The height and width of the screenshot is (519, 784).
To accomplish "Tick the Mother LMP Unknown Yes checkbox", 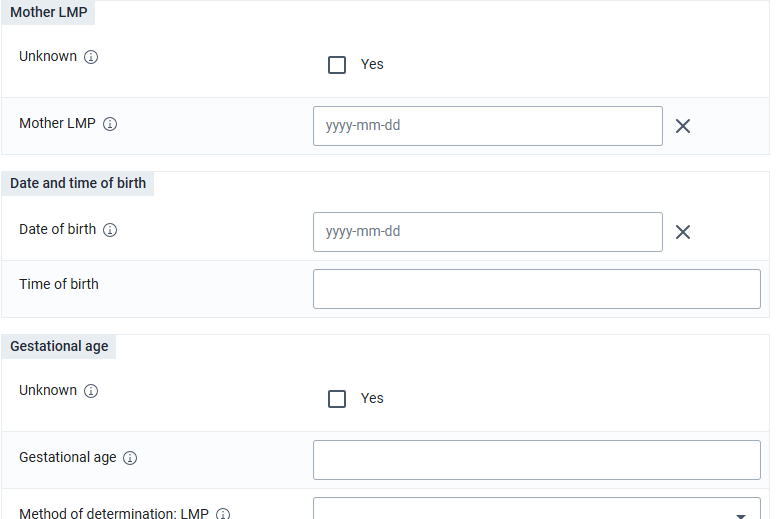I will [337, 65].
